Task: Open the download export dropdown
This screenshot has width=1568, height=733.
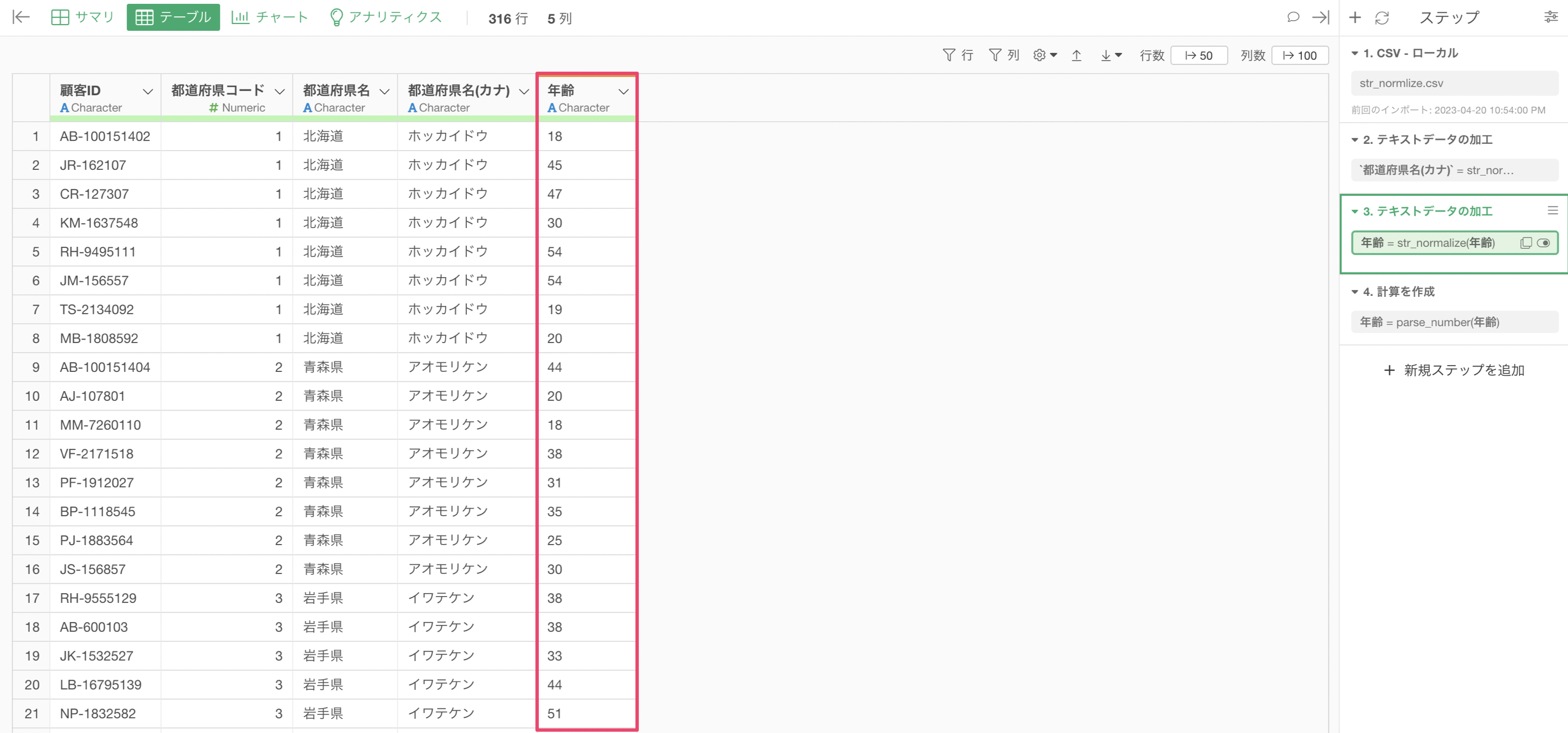Action: point(1111,55)
